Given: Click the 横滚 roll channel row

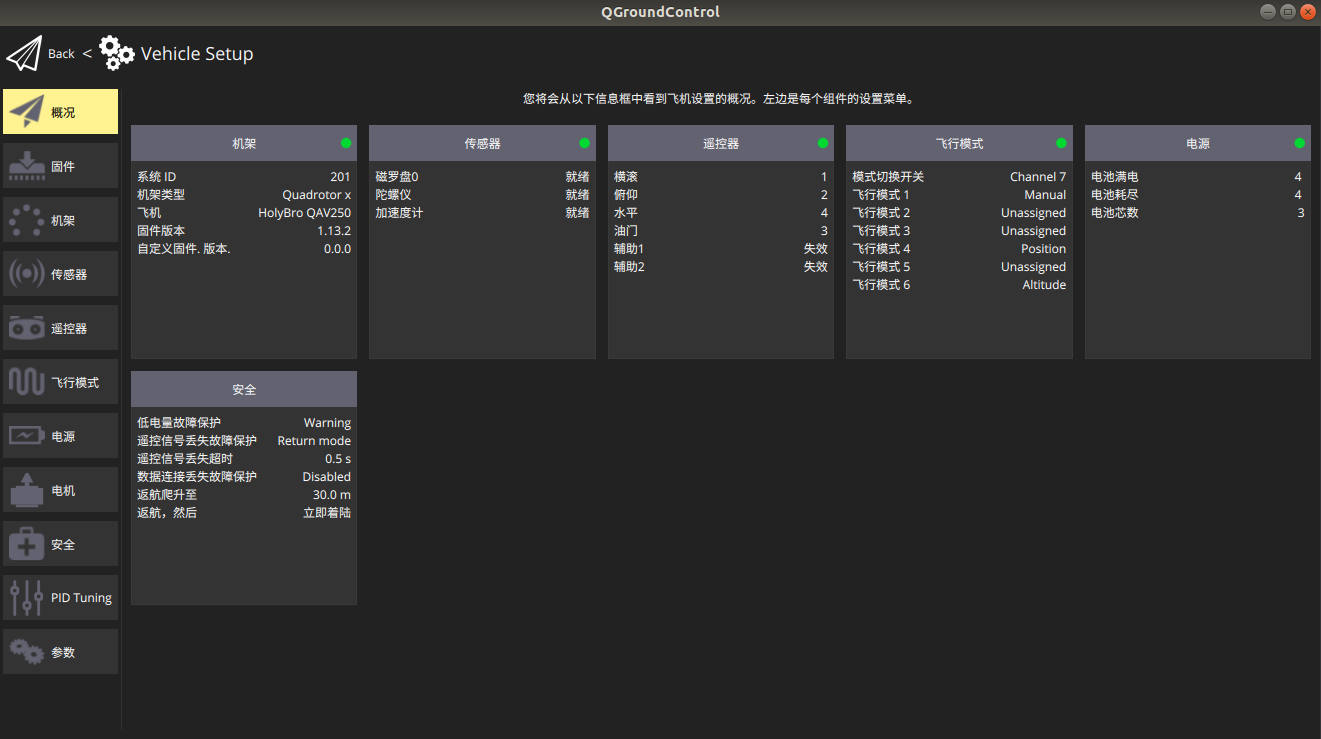Looking at the screenshot, I should coord(721,177).
